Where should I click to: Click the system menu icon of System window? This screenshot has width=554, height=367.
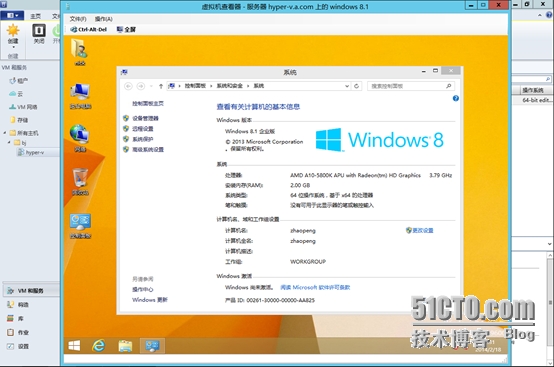click(x=124, y=72)
